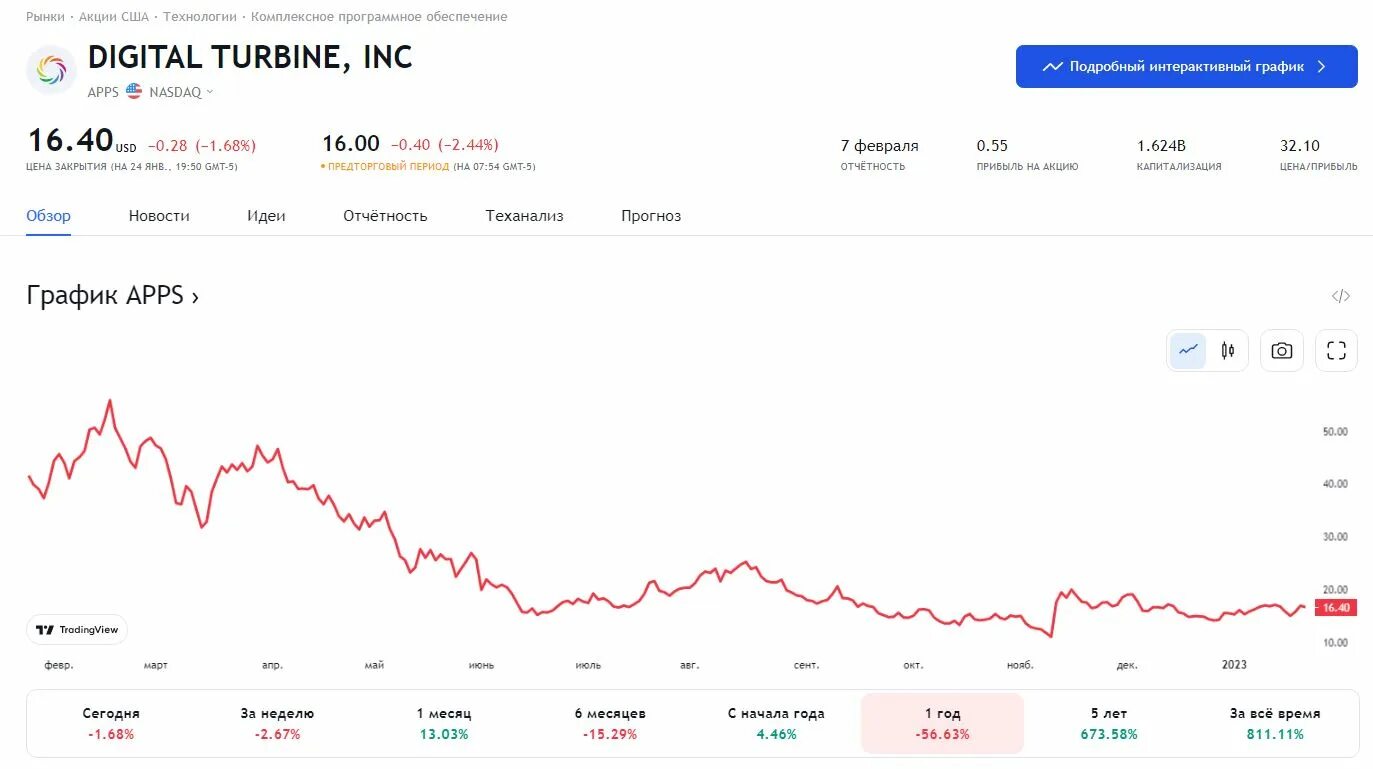Switch to the Отчётность tab
The height and width of the screenshot is (769, 1373).
(x=385, y=216)
